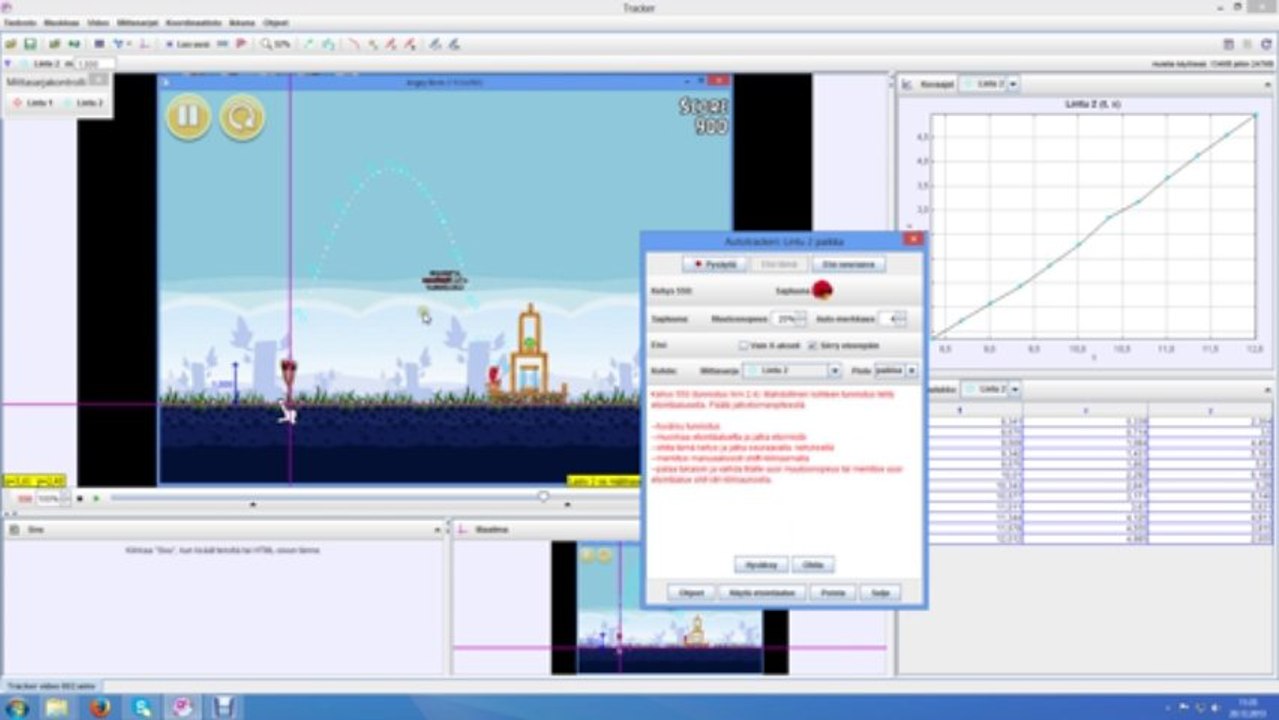Click the Sulje button in Autotracker
Screen dimensions: 1279x720
(880, 593)
